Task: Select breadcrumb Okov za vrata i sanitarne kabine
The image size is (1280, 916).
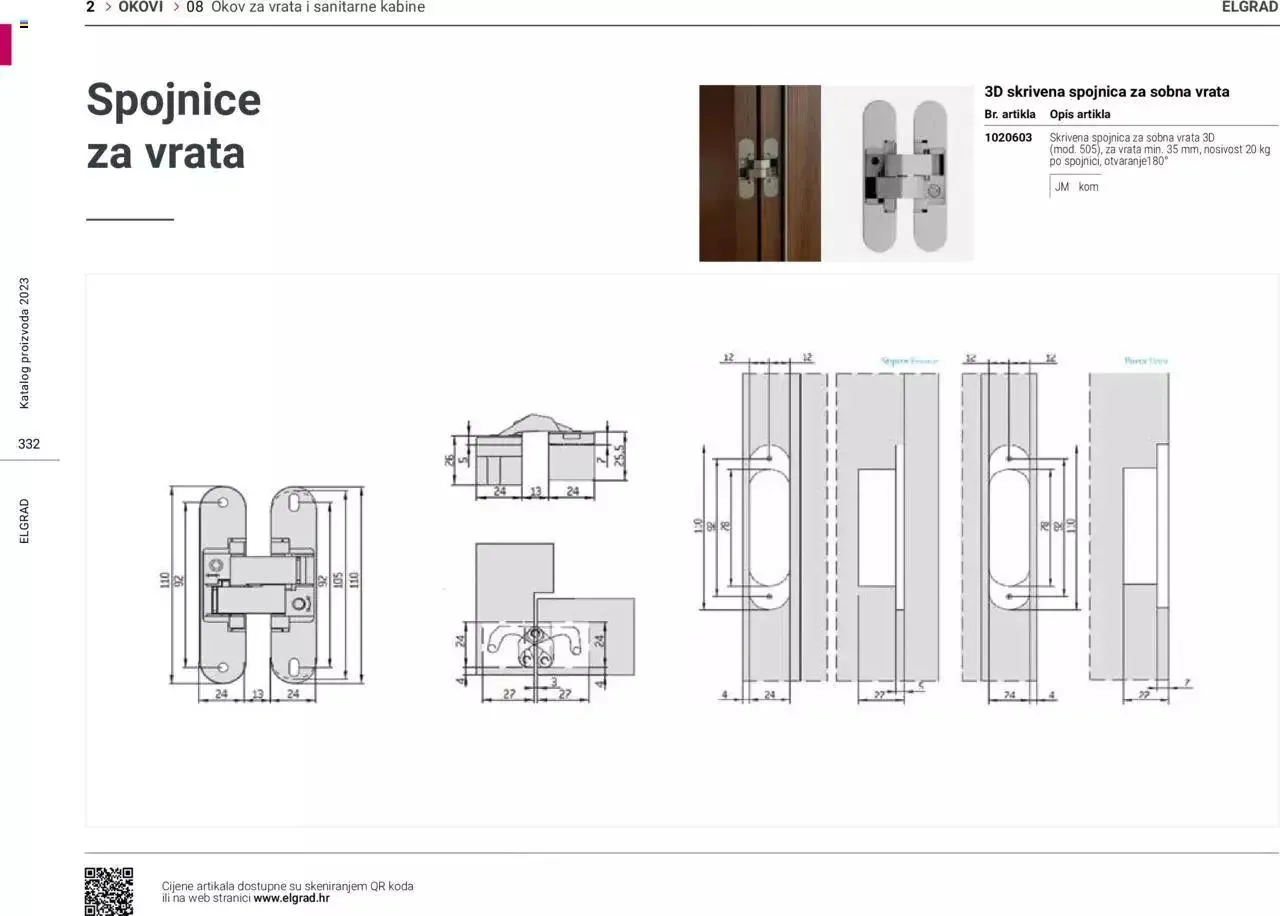Action: point(317,7)
